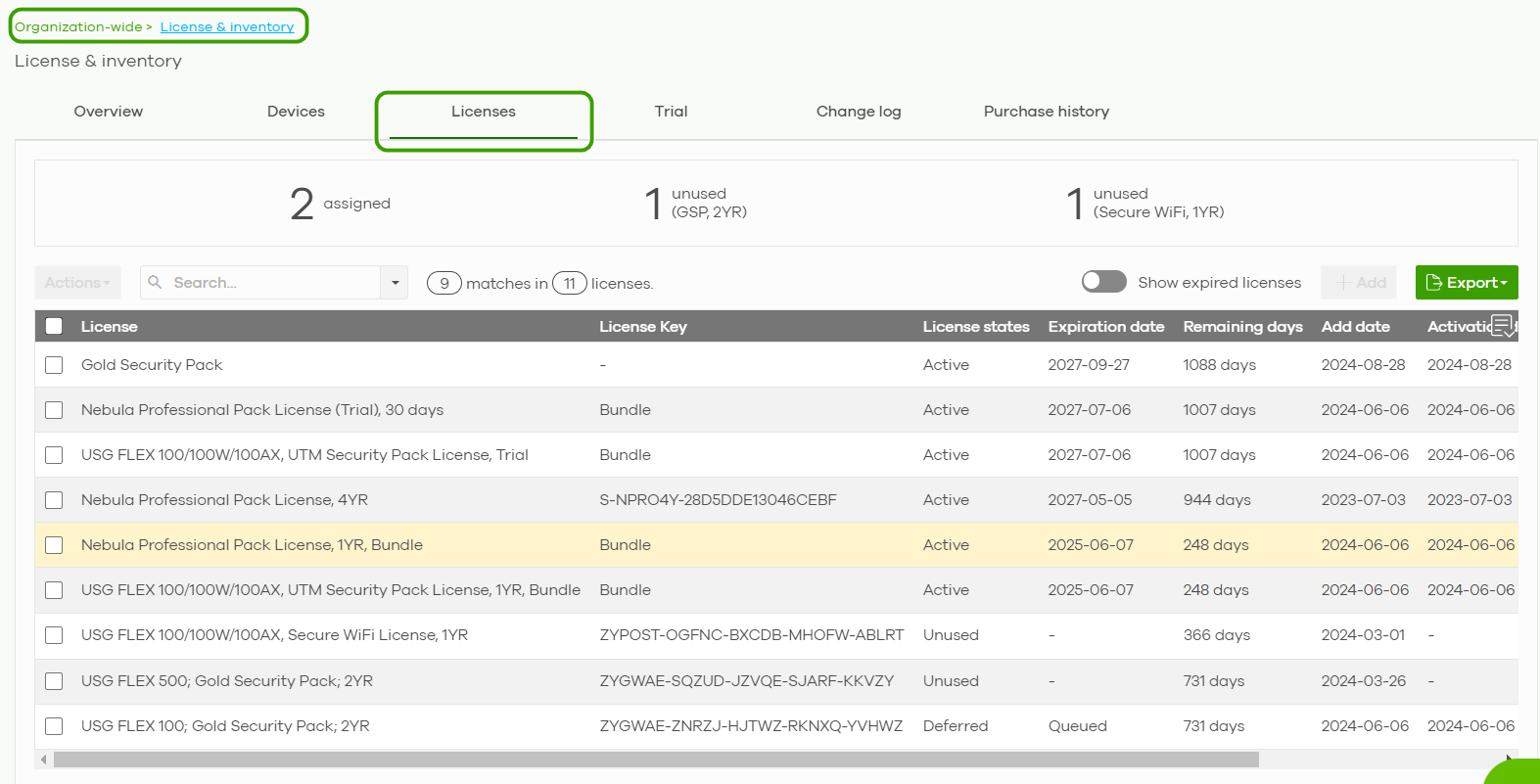Select the USG FLEX 100 Gold Security Pack checkbox
Viewport: 1540px width, 784px height.
(x=54, y=726)
